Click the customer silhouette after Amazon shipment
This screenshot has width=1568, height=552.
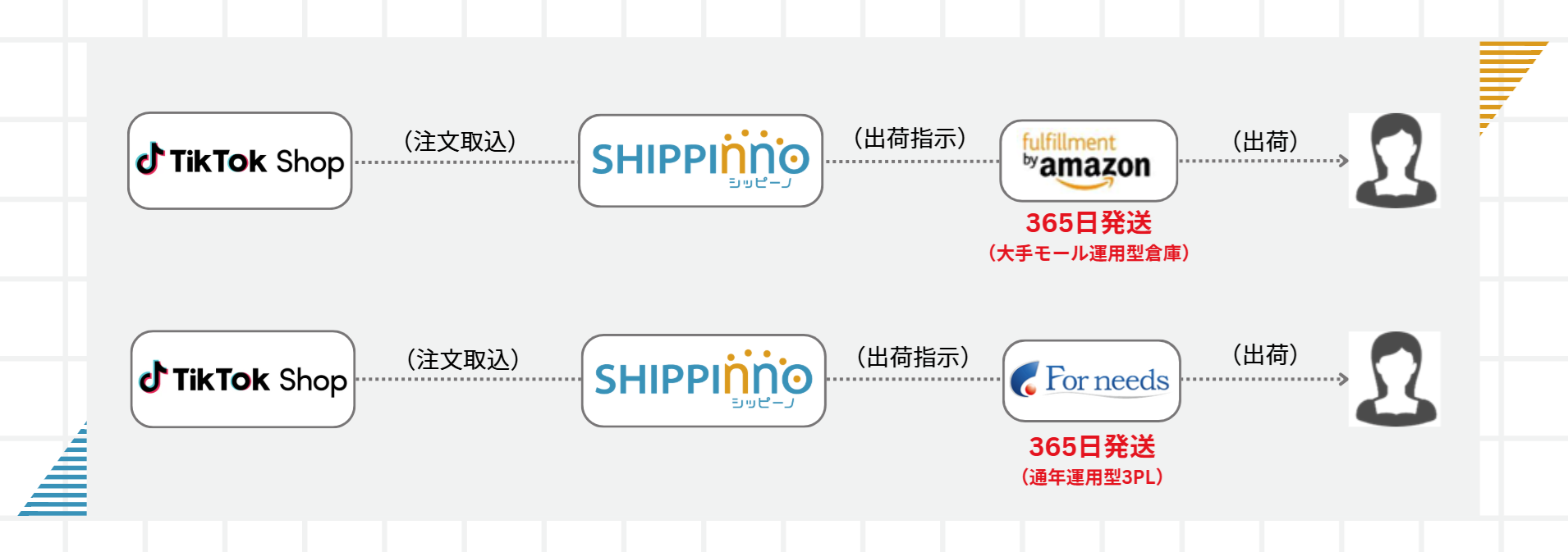pos(1395,161)
